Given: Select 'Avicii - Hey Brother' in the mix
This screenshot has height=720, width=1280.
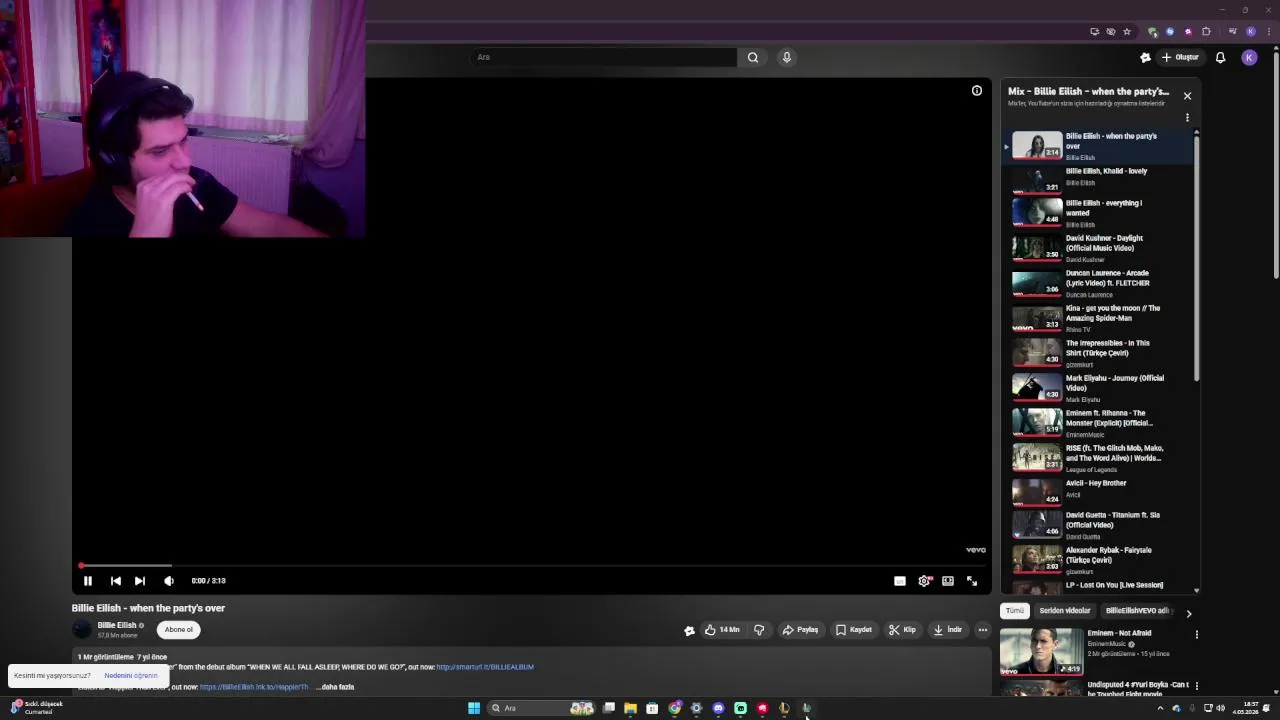Looking at the screenshot, I should [1098, 490].
